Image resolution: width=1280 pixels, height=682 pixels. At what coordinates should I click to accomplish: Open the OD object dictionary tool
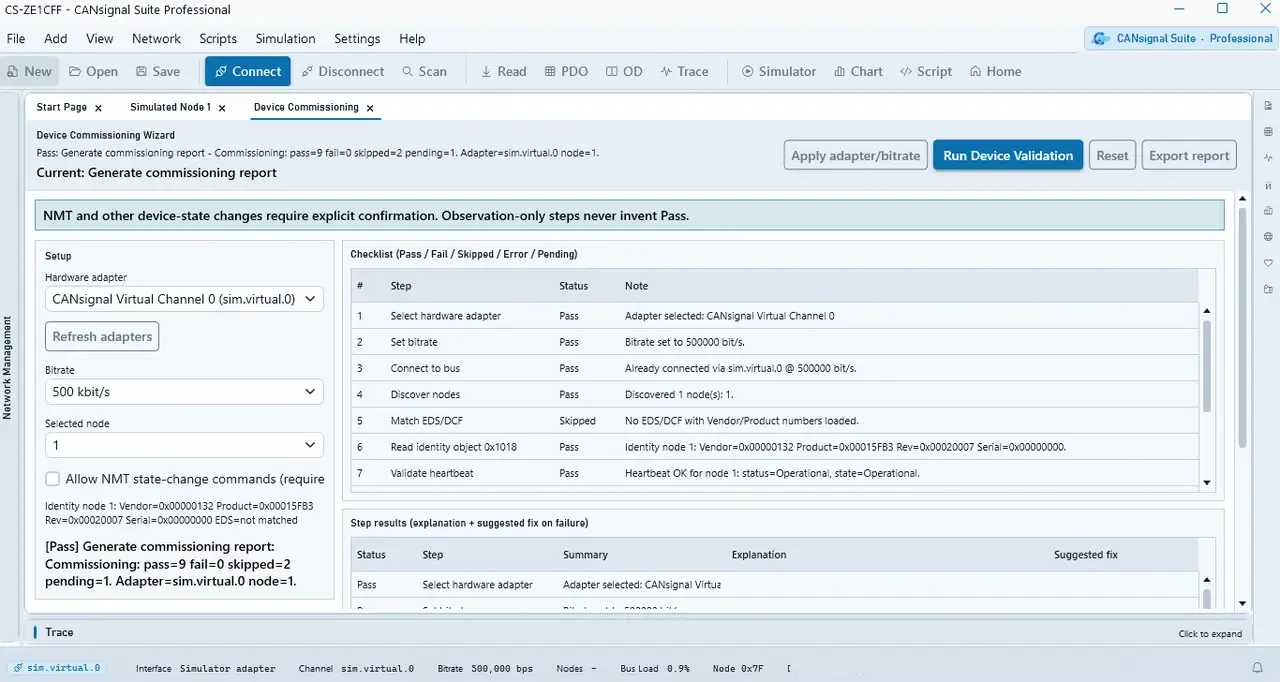625,71
